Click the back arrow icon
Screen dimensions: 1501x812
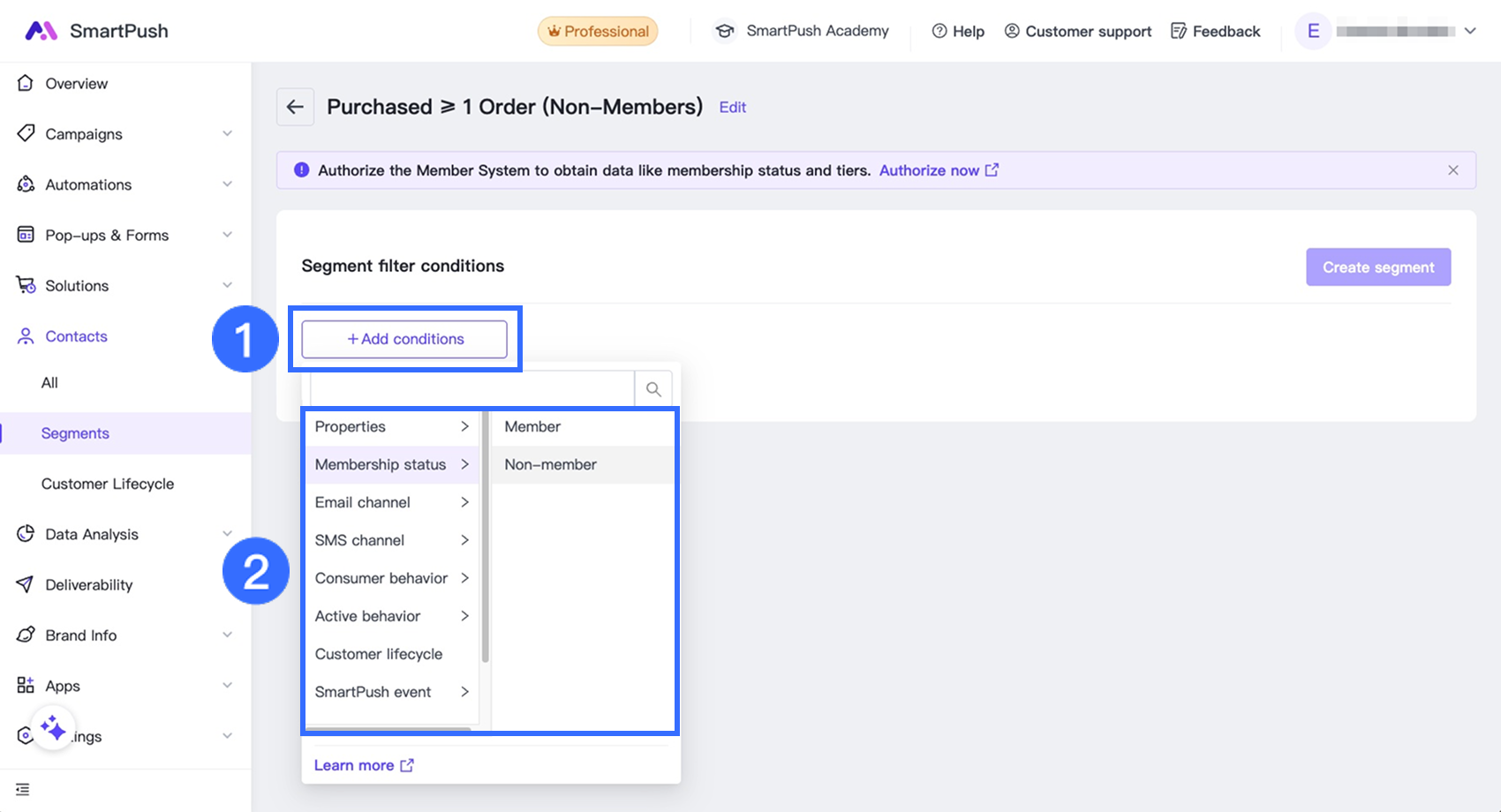pyautogui.click(x=295, y=107)
